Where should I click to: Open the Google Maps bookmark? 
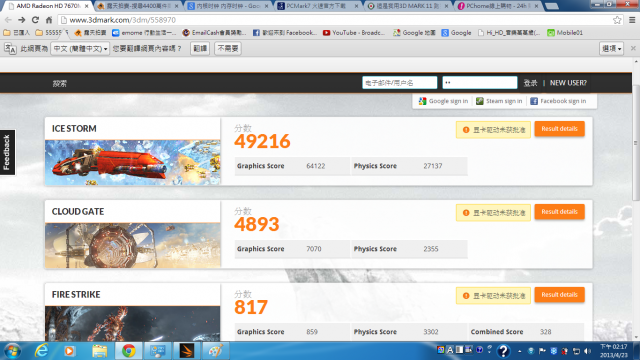tap(414, 33)
